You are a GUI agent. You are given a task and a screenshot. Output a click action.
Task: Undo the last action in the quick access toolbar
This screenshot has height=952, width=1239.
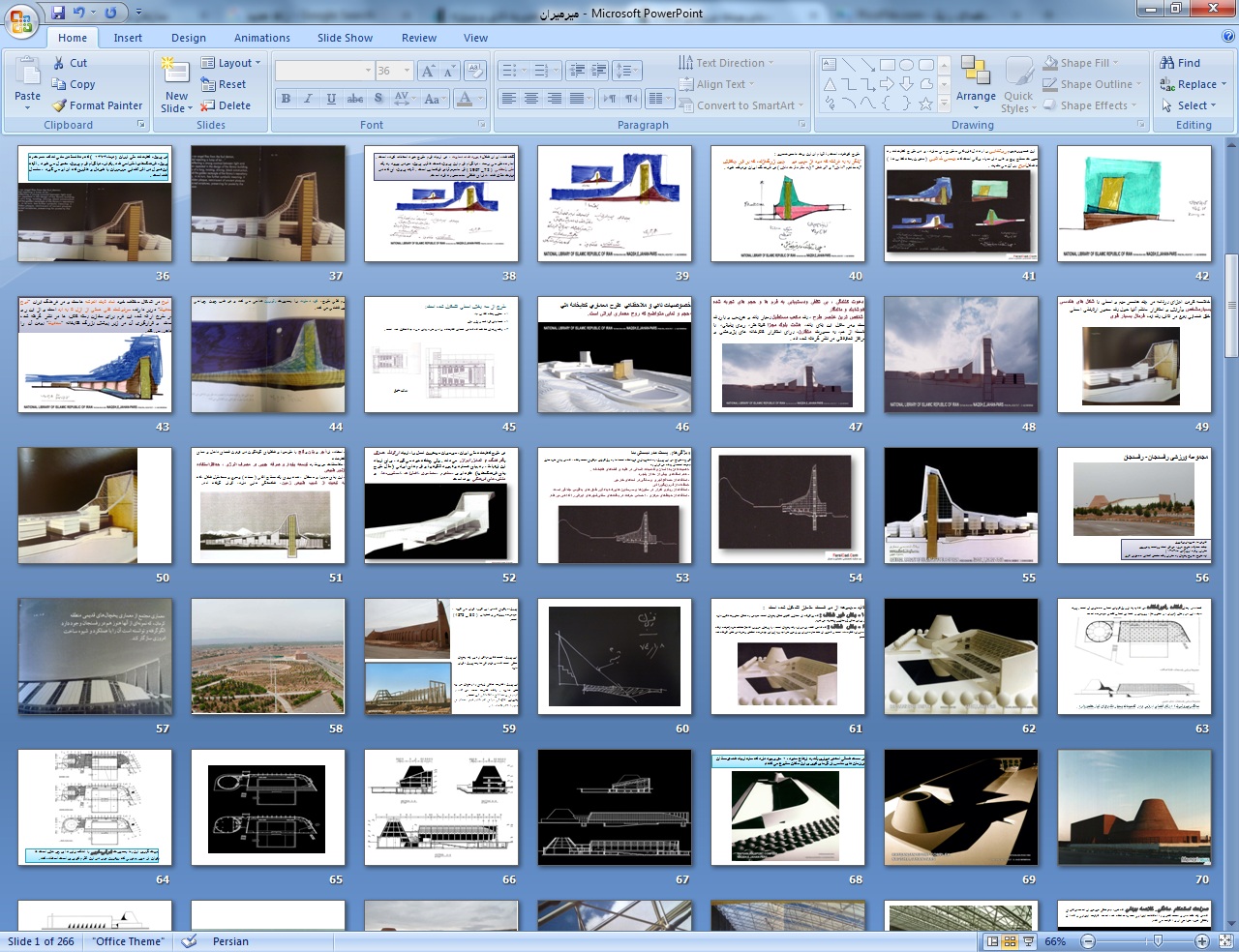point(79,13)
